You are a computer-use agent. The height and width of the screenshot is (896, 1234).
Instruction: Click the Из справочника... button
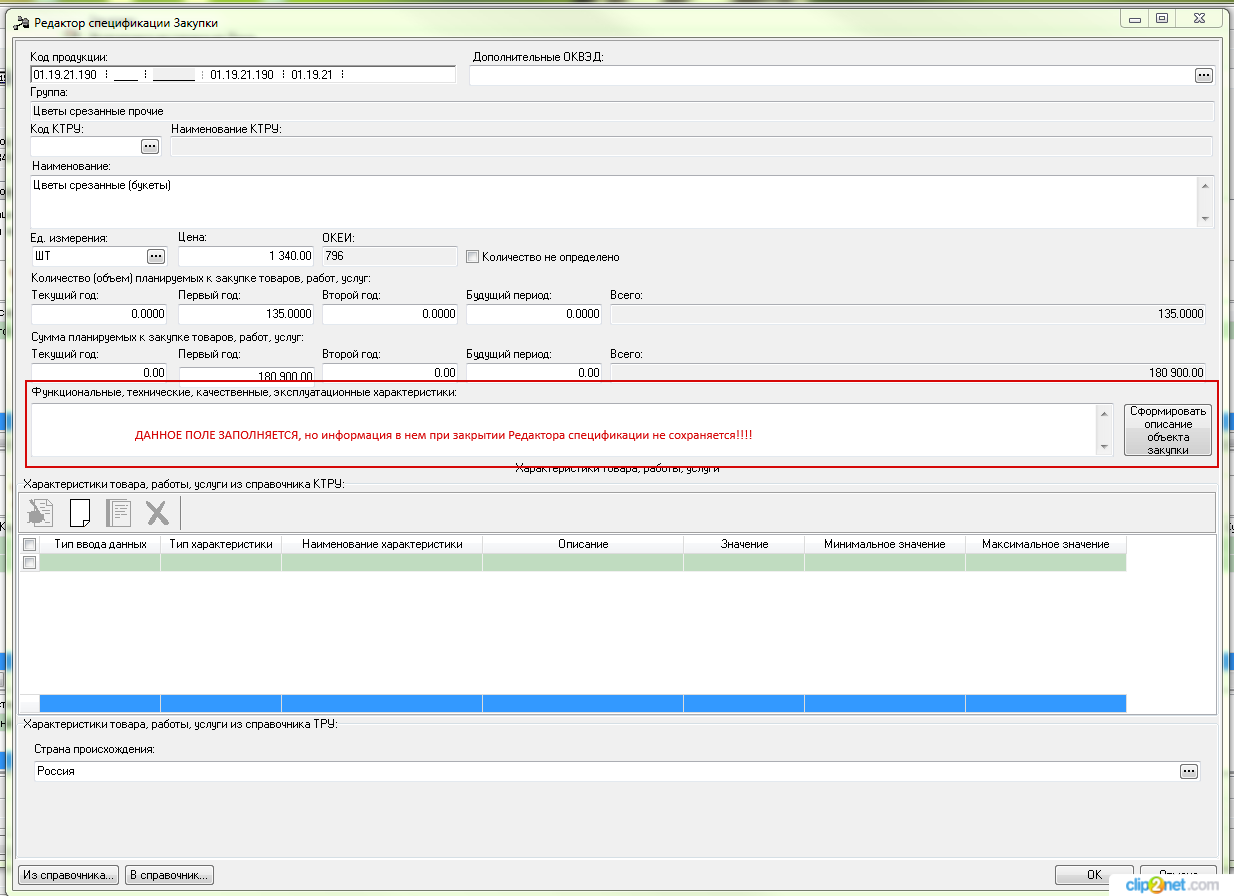pyautogui.click(x=69, y=875)
